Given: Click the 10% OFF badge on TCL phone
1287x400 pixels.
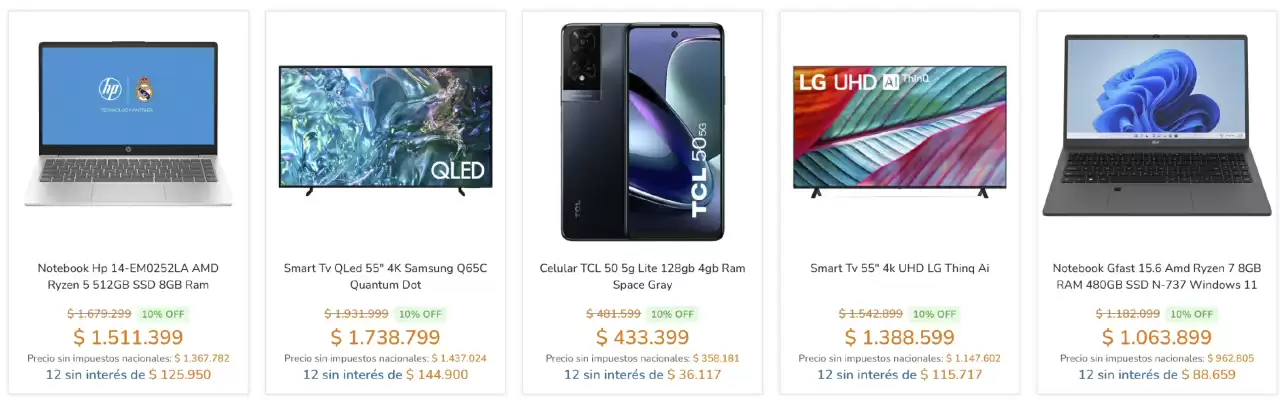Looking at the screenshot, I should point(673,314).
